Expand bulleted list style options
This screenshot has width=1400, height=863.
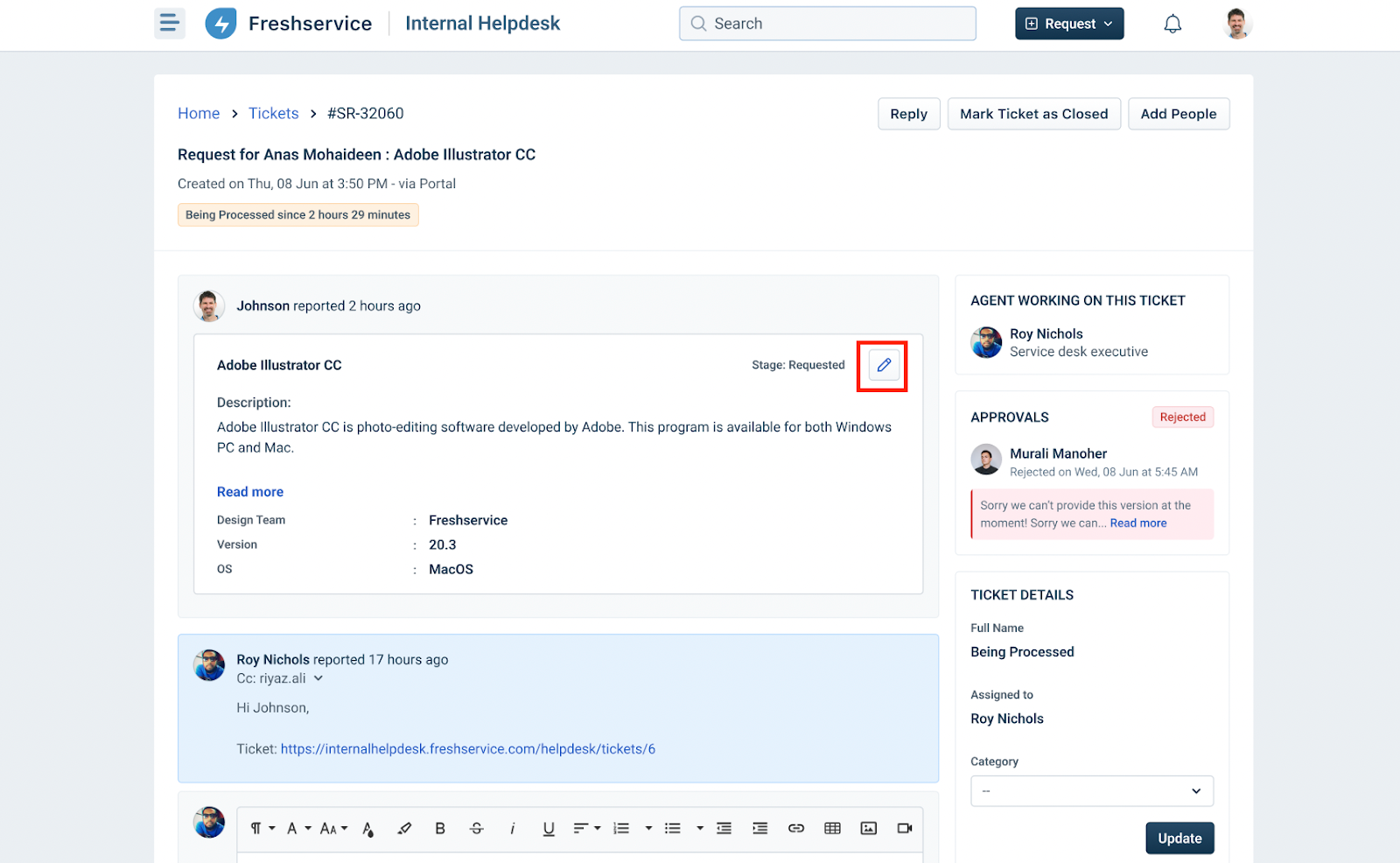click(700, 828)
